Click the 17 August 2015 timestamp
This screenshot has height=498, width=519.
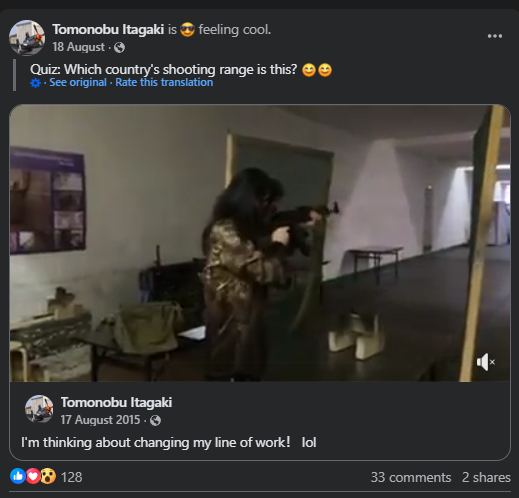click(100, 420)
